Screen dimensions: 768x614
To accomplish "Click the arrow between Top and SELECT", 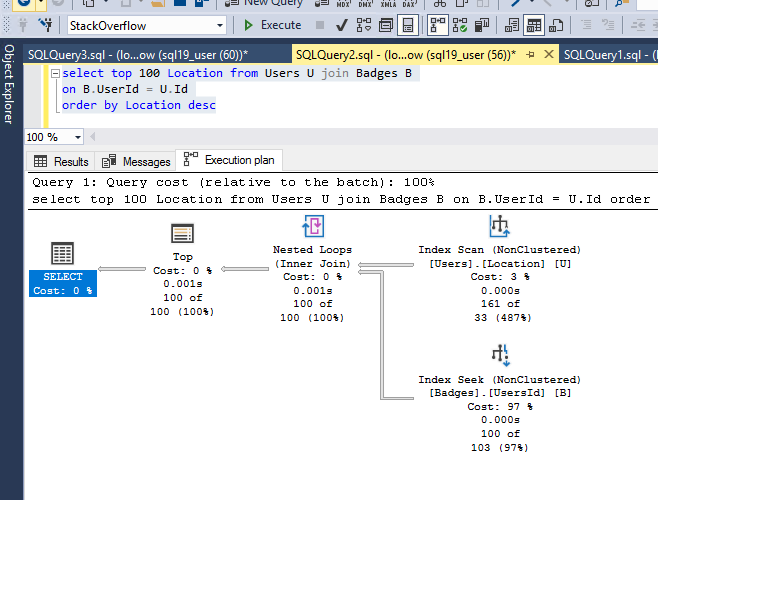I will pyautogui.click(x=122, y=269).
